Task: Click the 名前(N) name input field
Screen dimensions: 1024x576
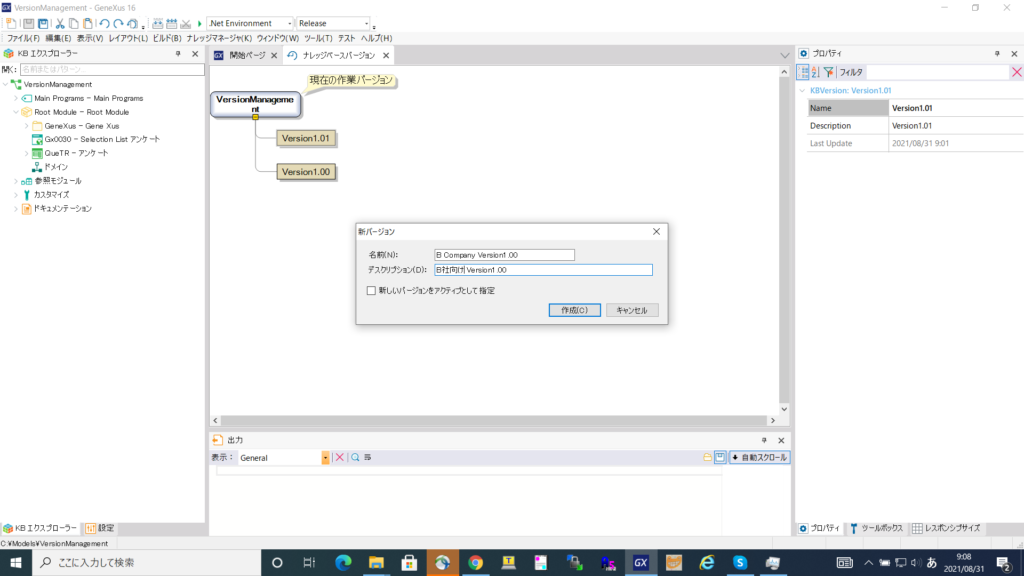Action: tap(504, 255)
